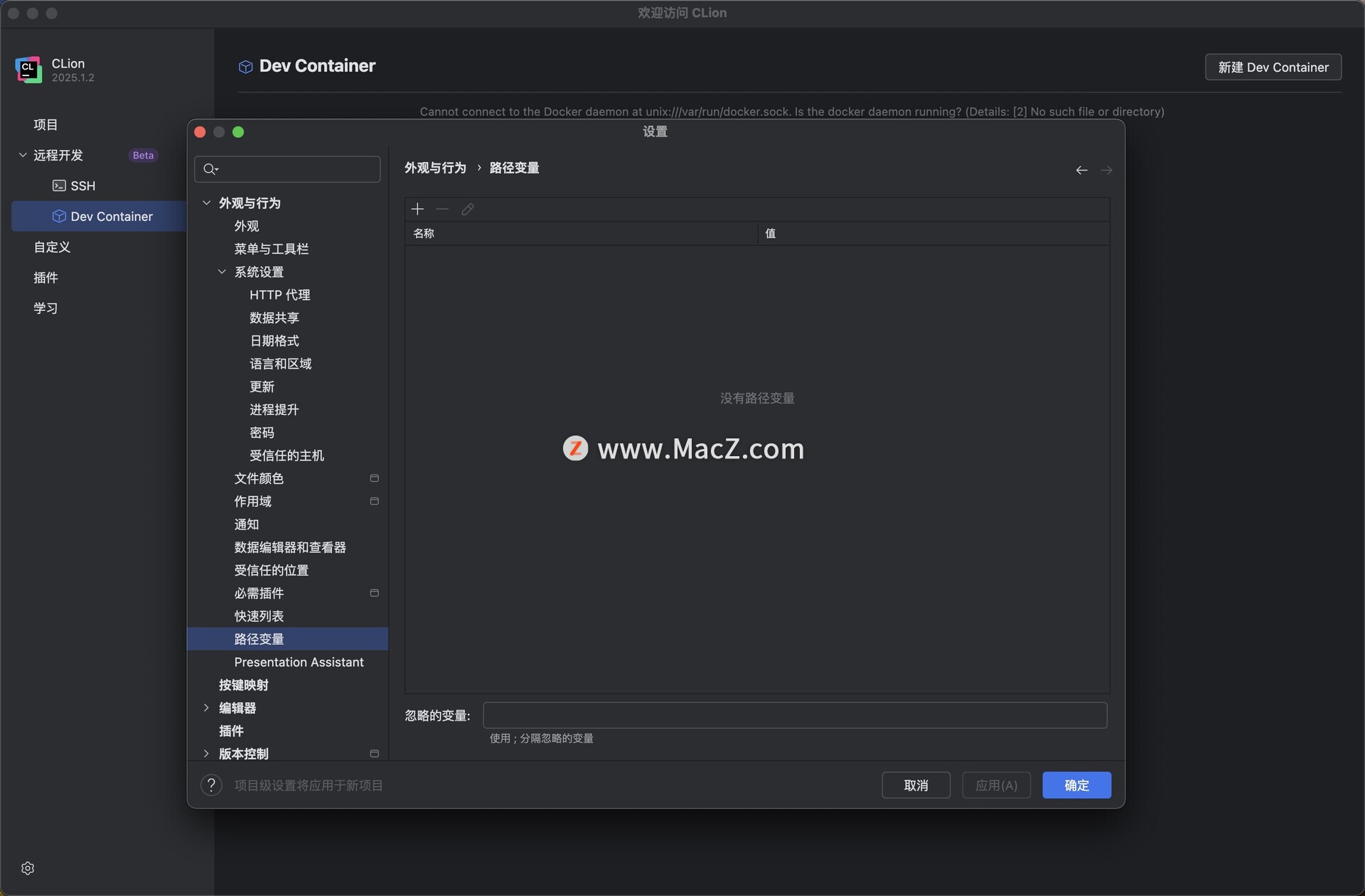Image resolution: width=1365 pixels, height=896 pixels.
Task: Click 取消 button
Action: 916,785
